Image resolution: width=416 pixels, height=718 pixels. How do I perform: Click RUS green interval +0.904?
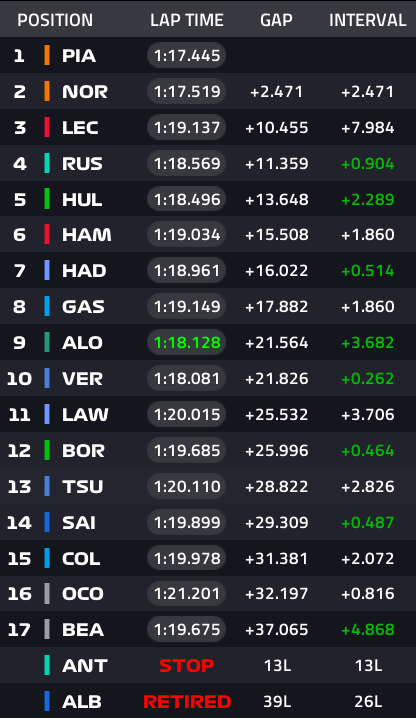coord(367,163)
